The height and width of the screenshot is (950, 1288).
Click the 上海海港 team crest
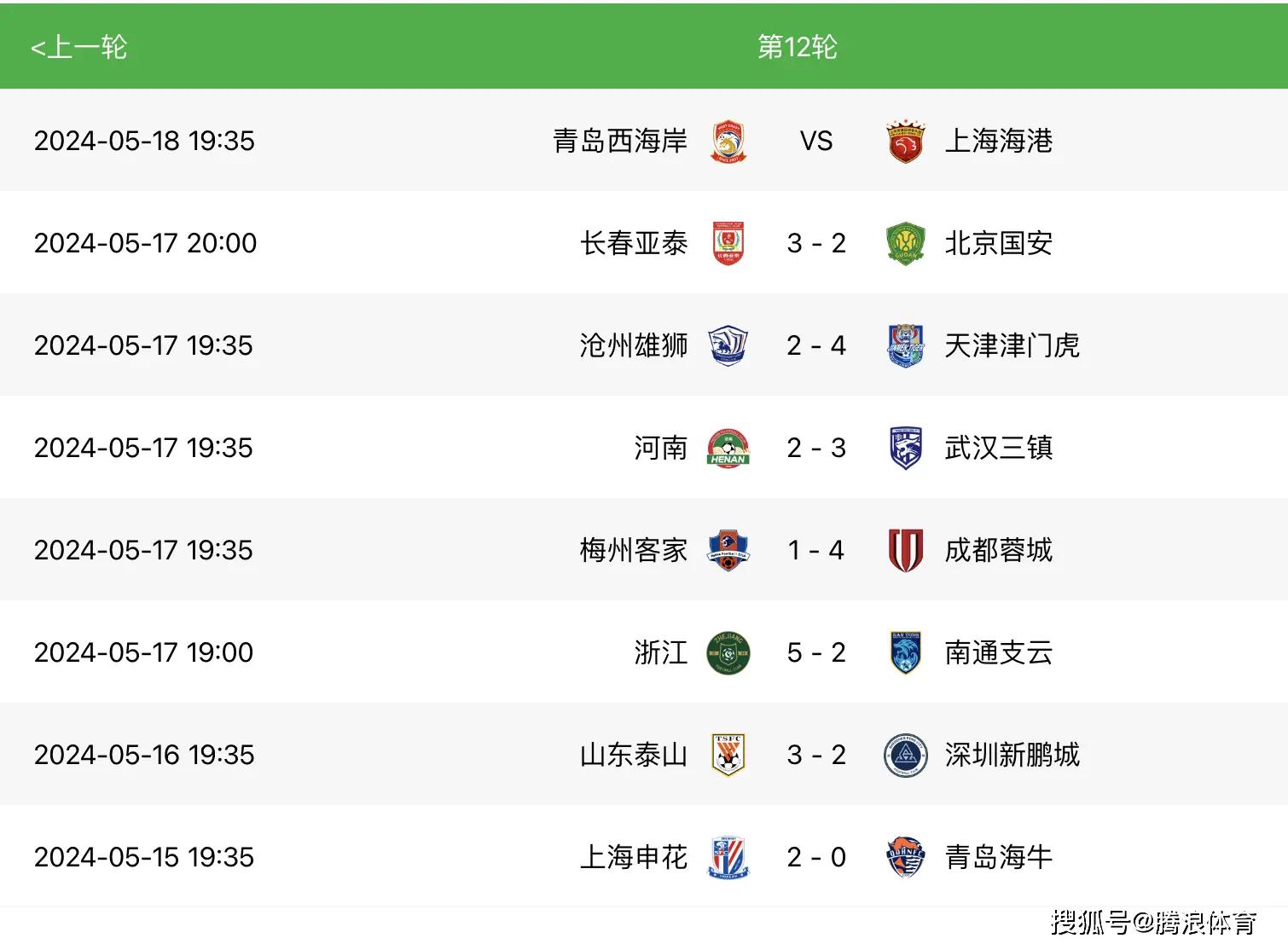905,142
